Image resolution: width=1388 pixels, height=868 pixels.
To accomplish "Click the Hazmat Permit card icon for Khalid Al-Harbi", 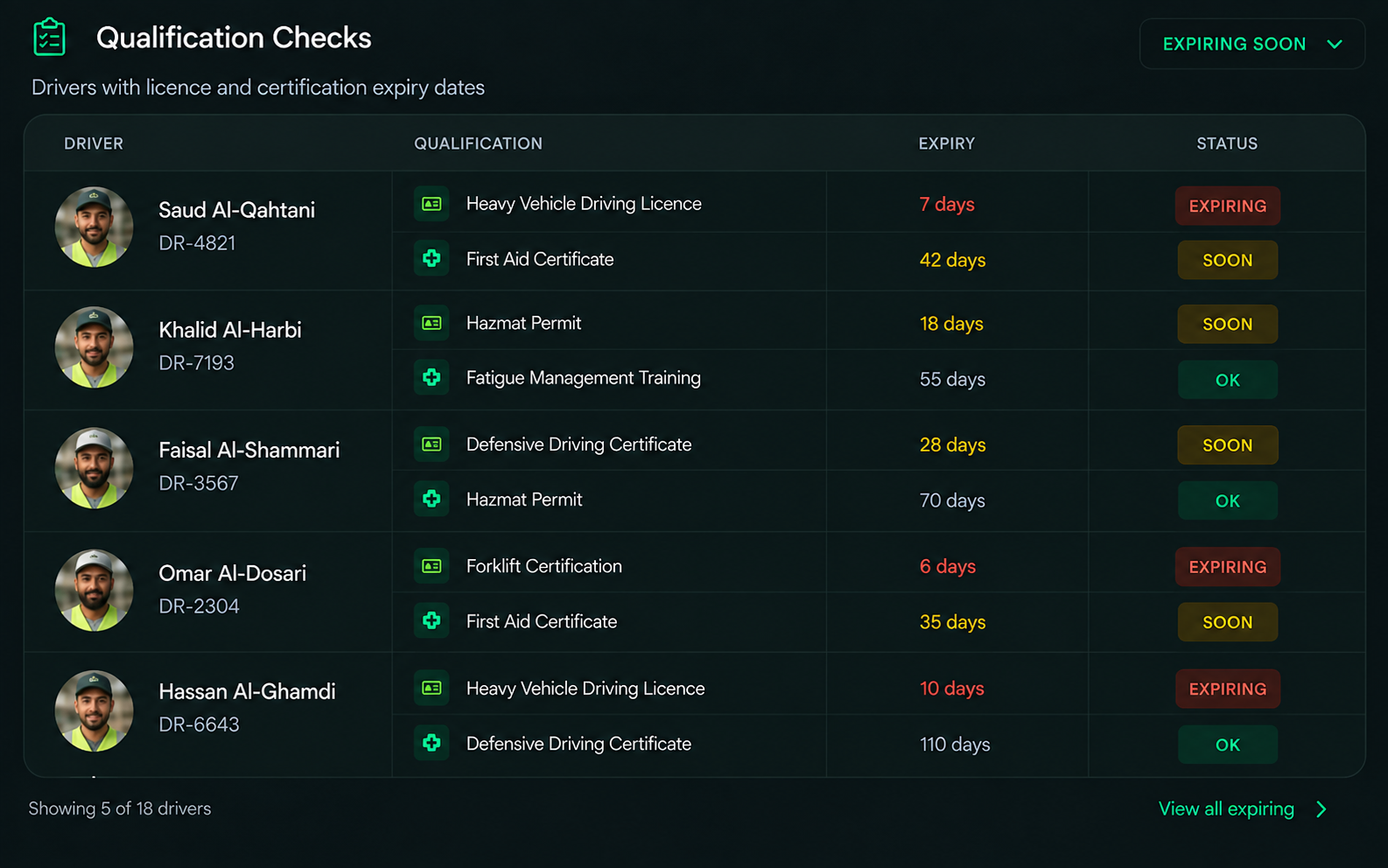I will tap(431, 323).
